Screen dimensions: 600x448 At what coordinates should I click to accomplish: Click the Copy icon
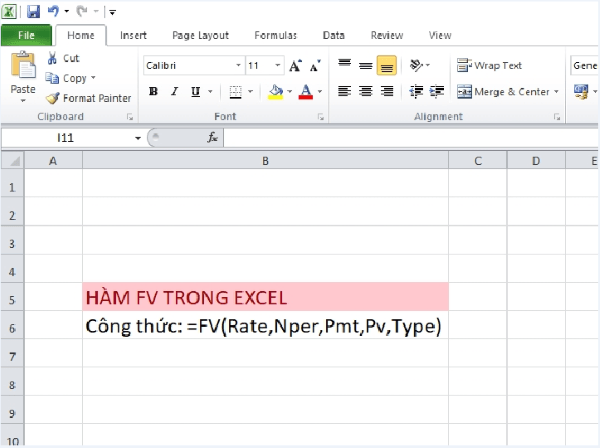click(52, 78)
